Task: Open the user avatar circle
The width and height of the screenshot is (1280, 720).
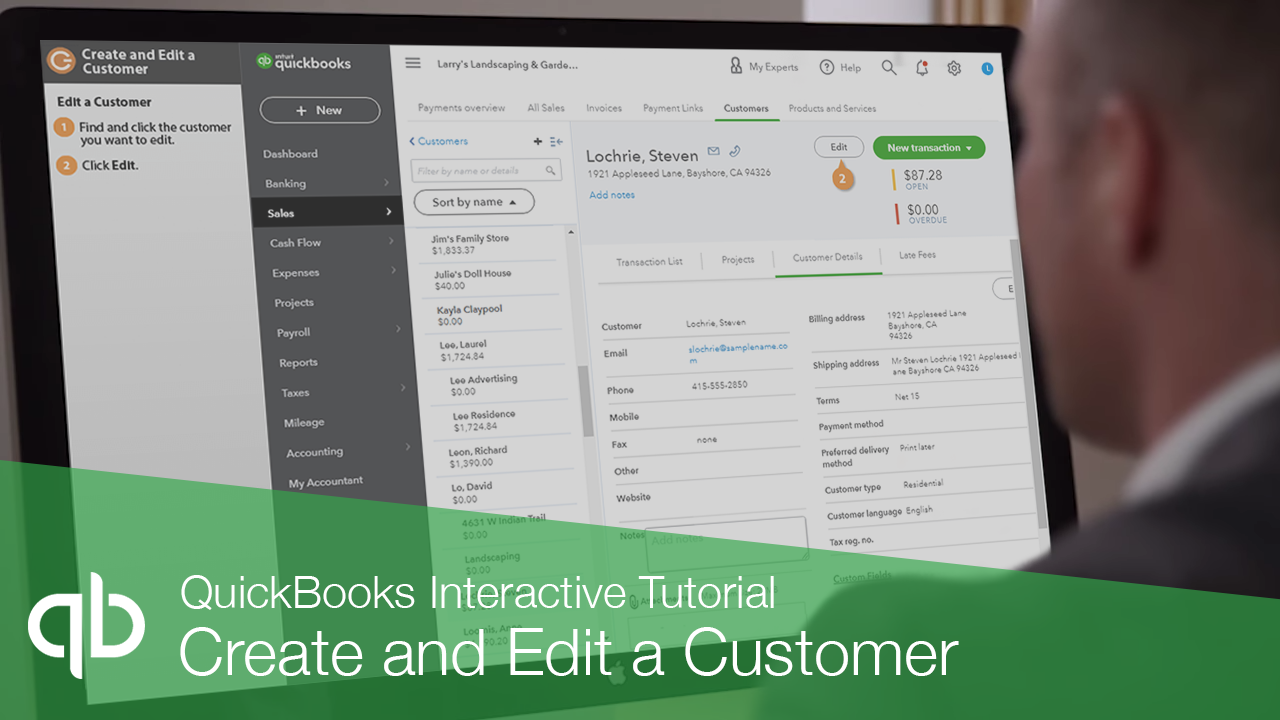Action: point(986,67)
